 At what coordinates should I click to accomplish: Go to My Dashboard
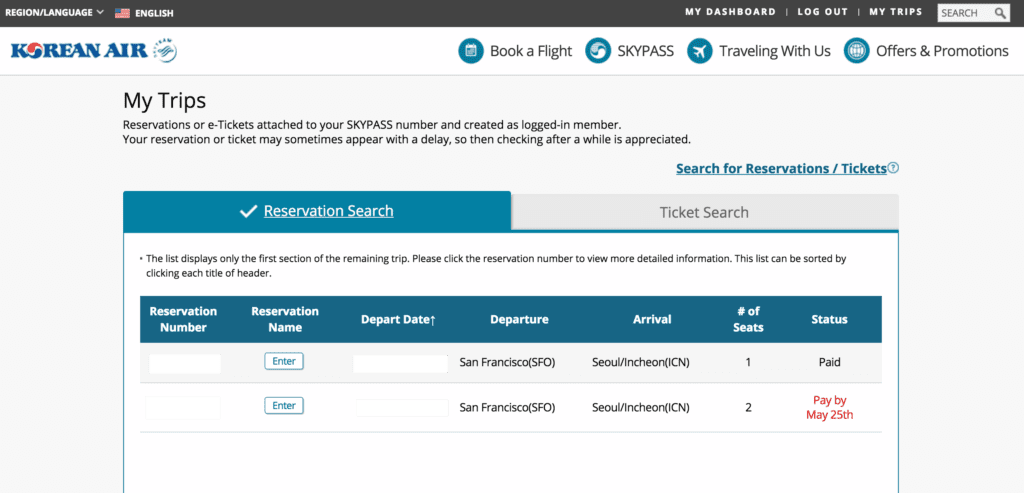pyautogui.click(x=730, y=12)
